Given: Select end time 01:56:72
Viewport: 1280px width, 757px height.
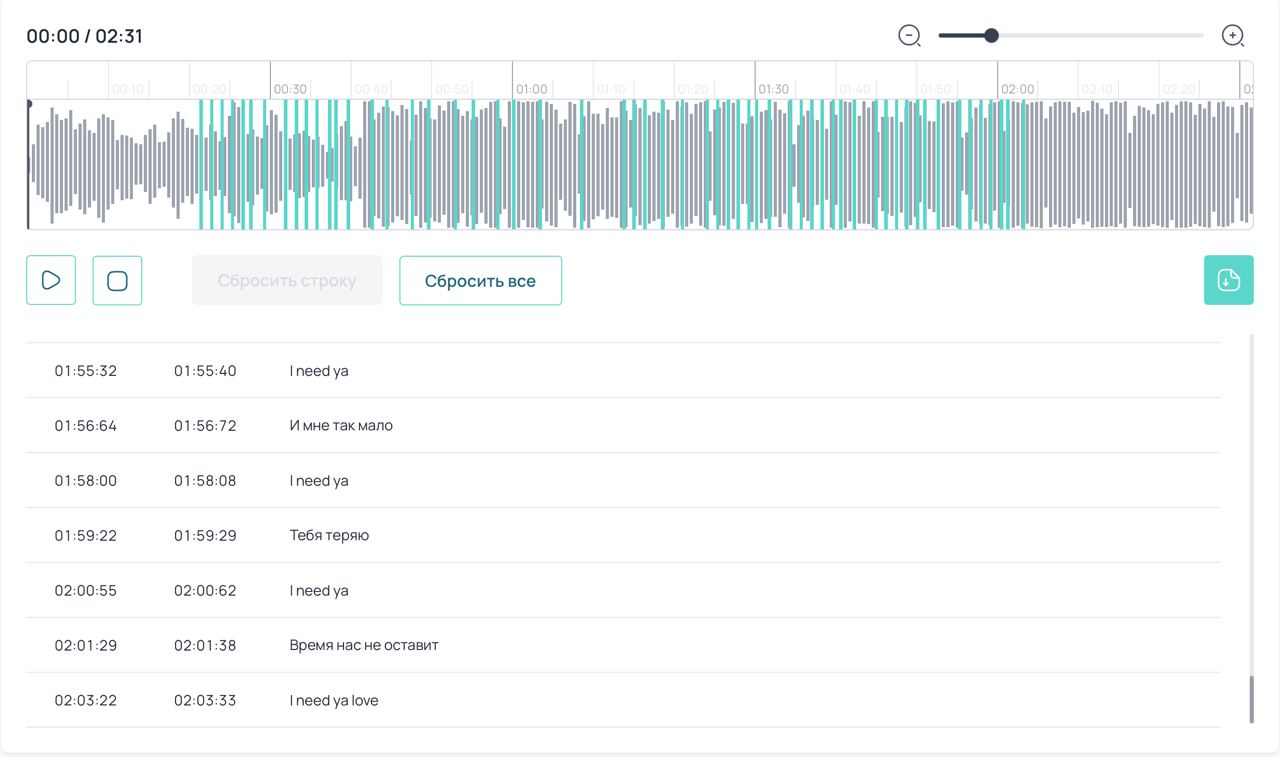Looking at the screenshot, I should pos(205,426).
